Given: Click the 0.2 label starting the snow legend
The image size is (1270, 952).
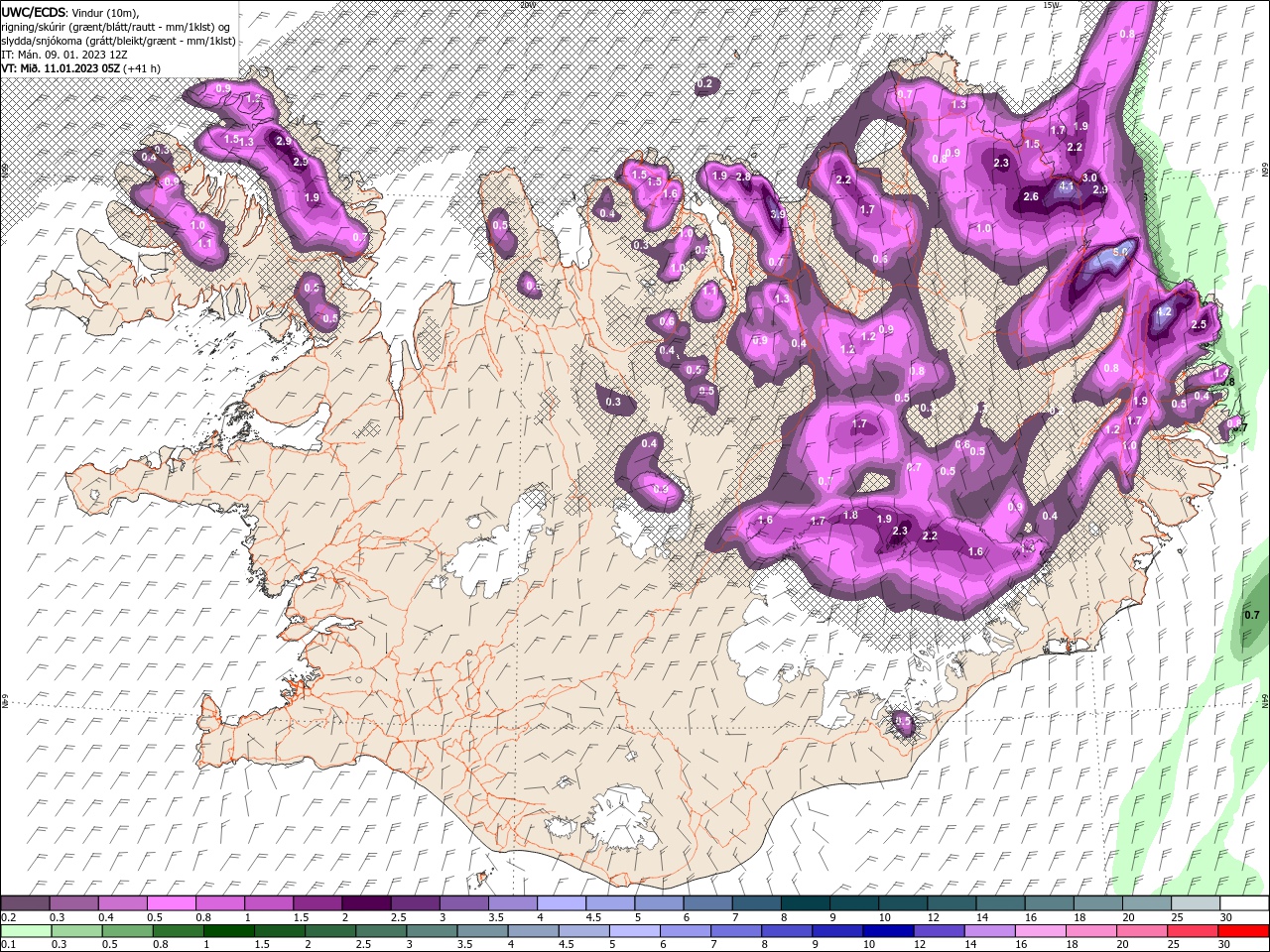Looking at the screenshot, I should [8, 917].
